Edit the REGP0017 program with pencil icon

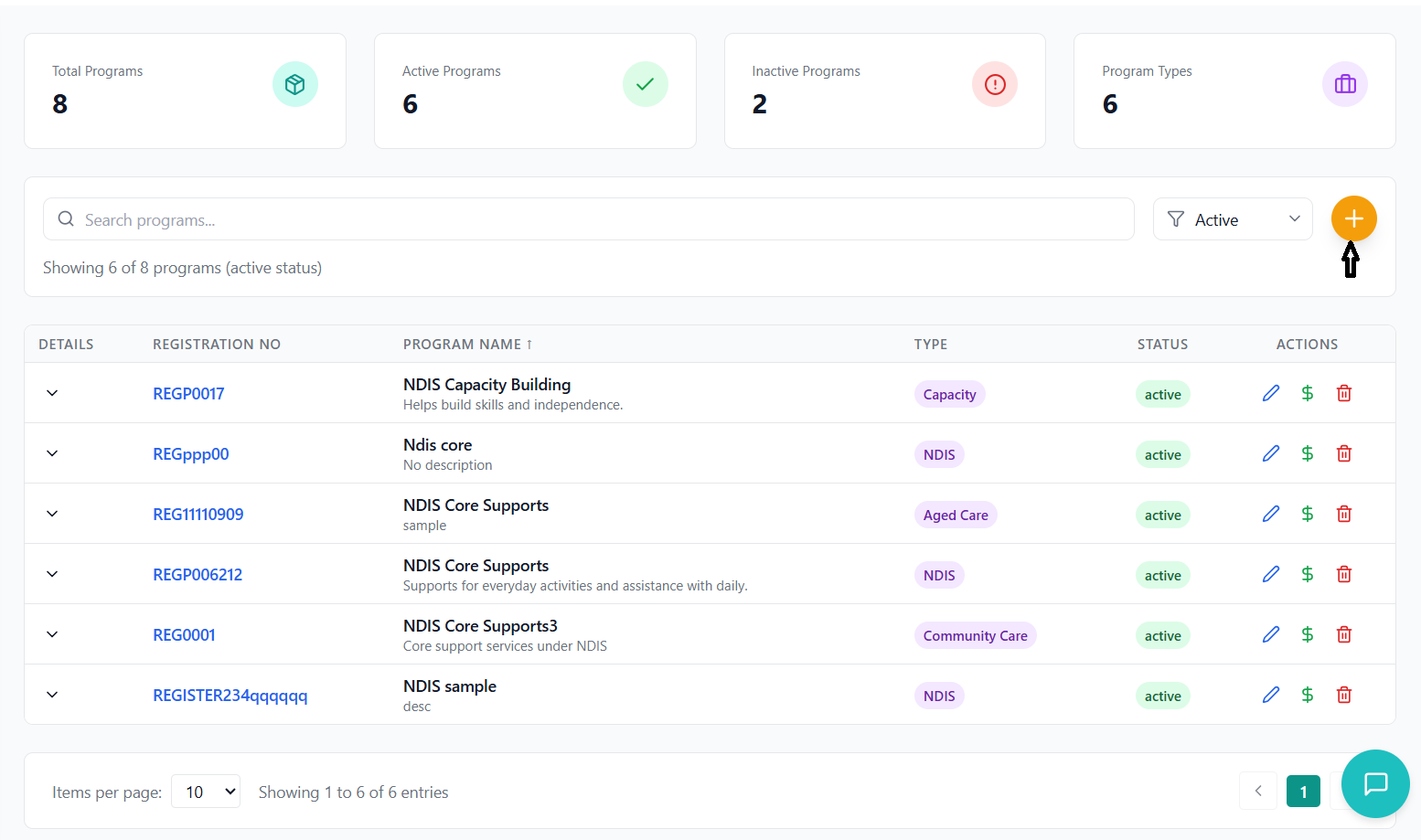point(1271,393)
